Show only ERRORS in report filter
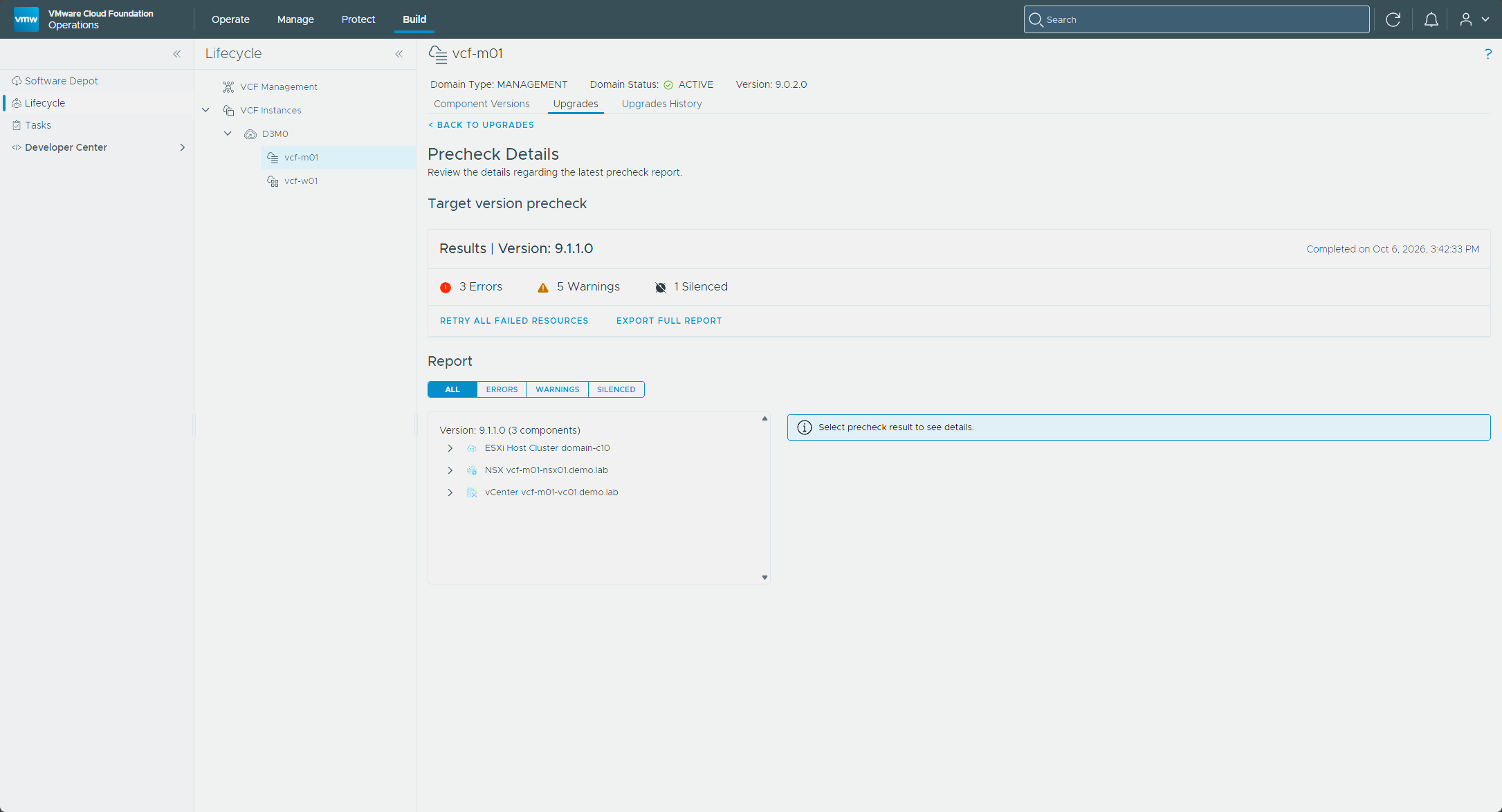Viewport: 1502px width, 812px height. (502, 389)
